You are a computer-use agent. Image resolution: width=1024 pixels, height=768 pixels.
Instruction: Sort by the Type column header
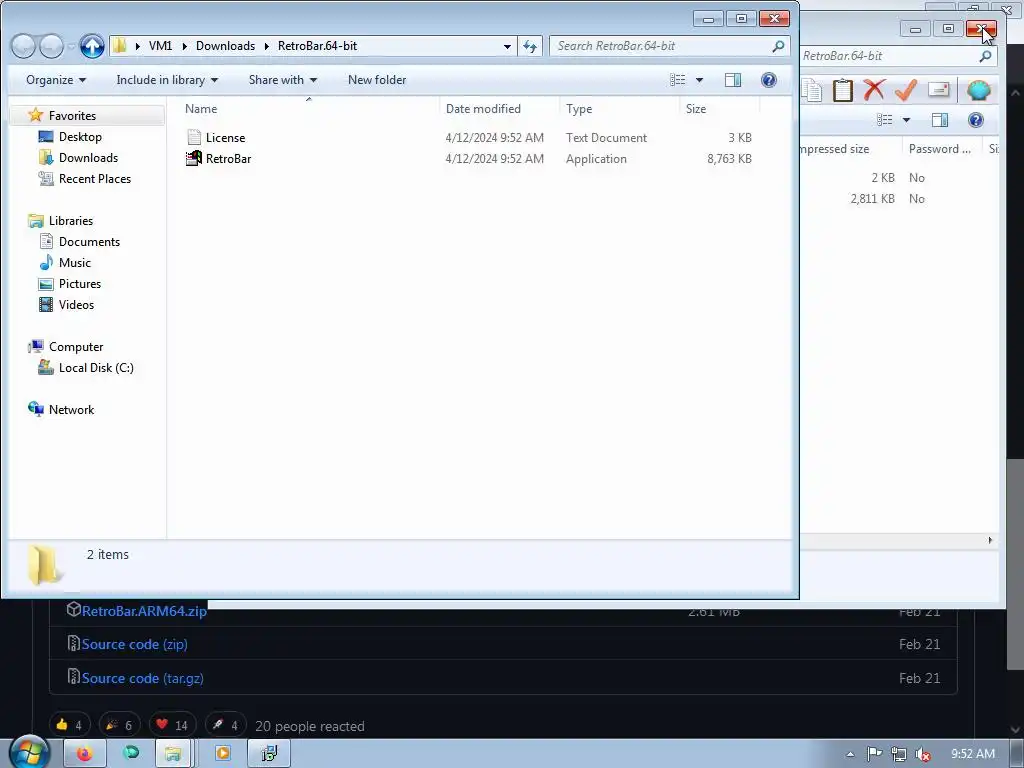tap(620, 108)
